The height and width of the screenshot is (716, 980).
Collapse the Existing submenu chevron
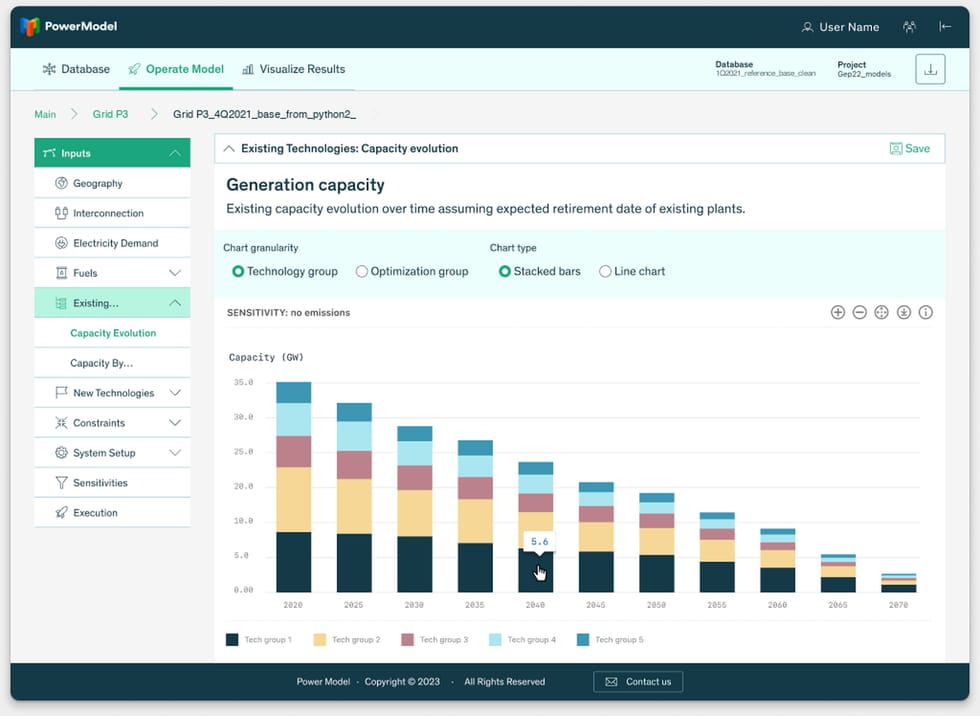coord(175,303)
